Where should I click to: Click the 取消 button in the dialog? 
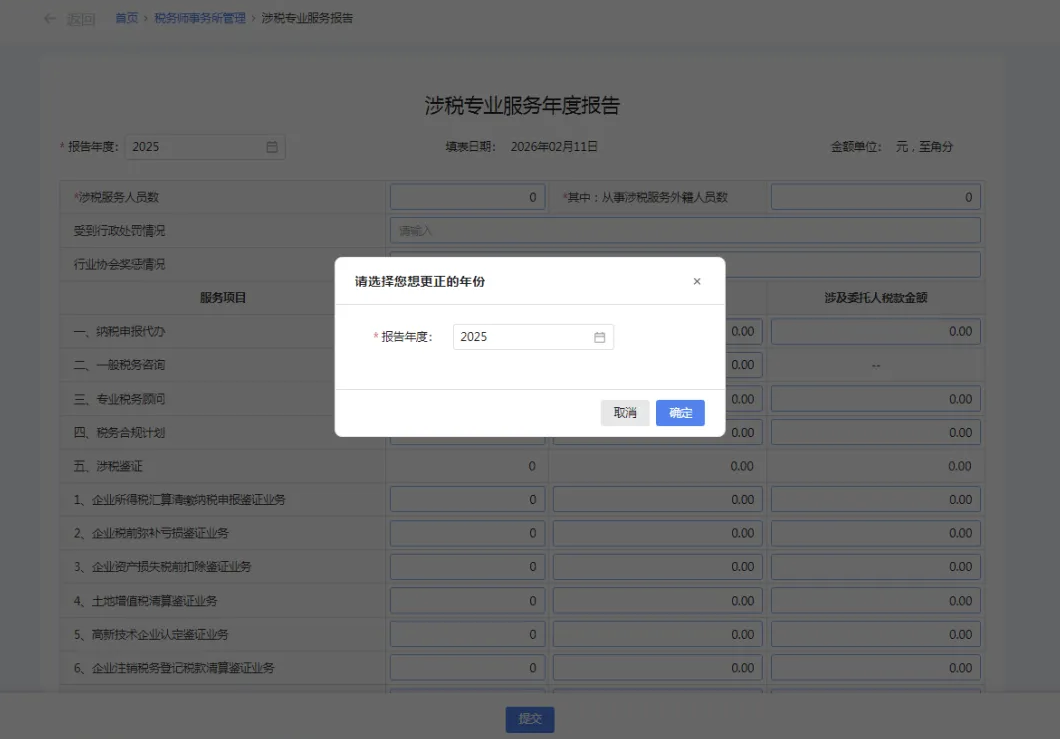625,412
